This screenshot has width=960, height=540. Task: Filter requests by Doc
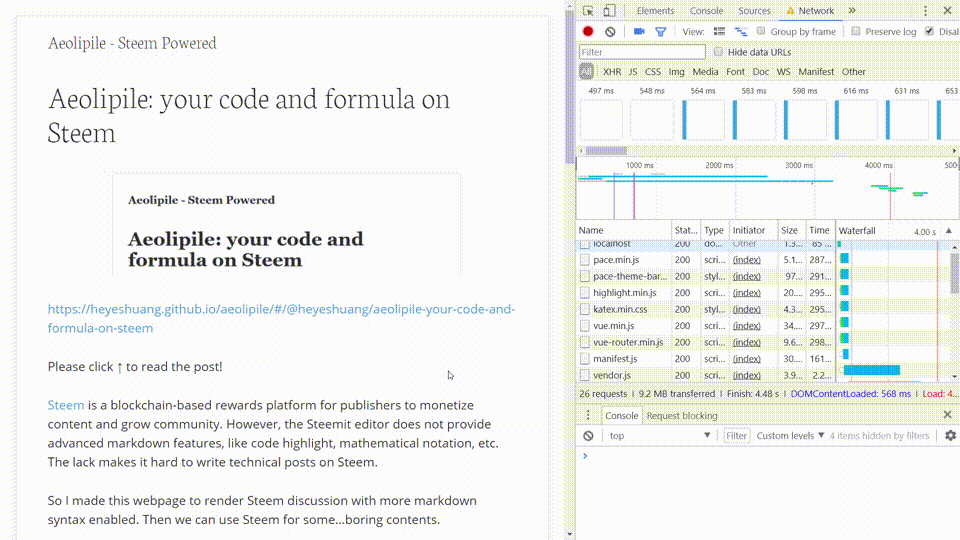click(x=760, y=72)
